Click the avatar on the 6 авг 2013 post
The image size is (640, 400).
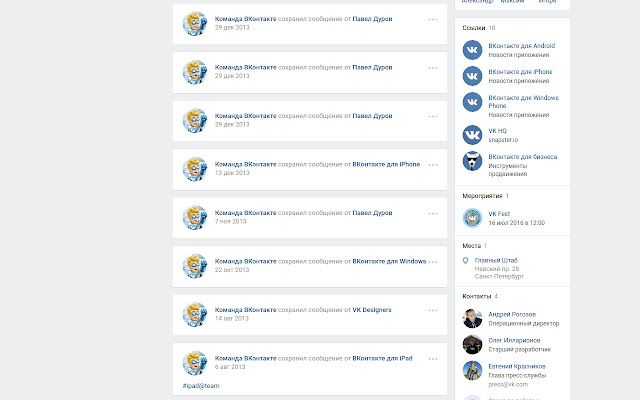pyautogui.click(x=195, y=363)
